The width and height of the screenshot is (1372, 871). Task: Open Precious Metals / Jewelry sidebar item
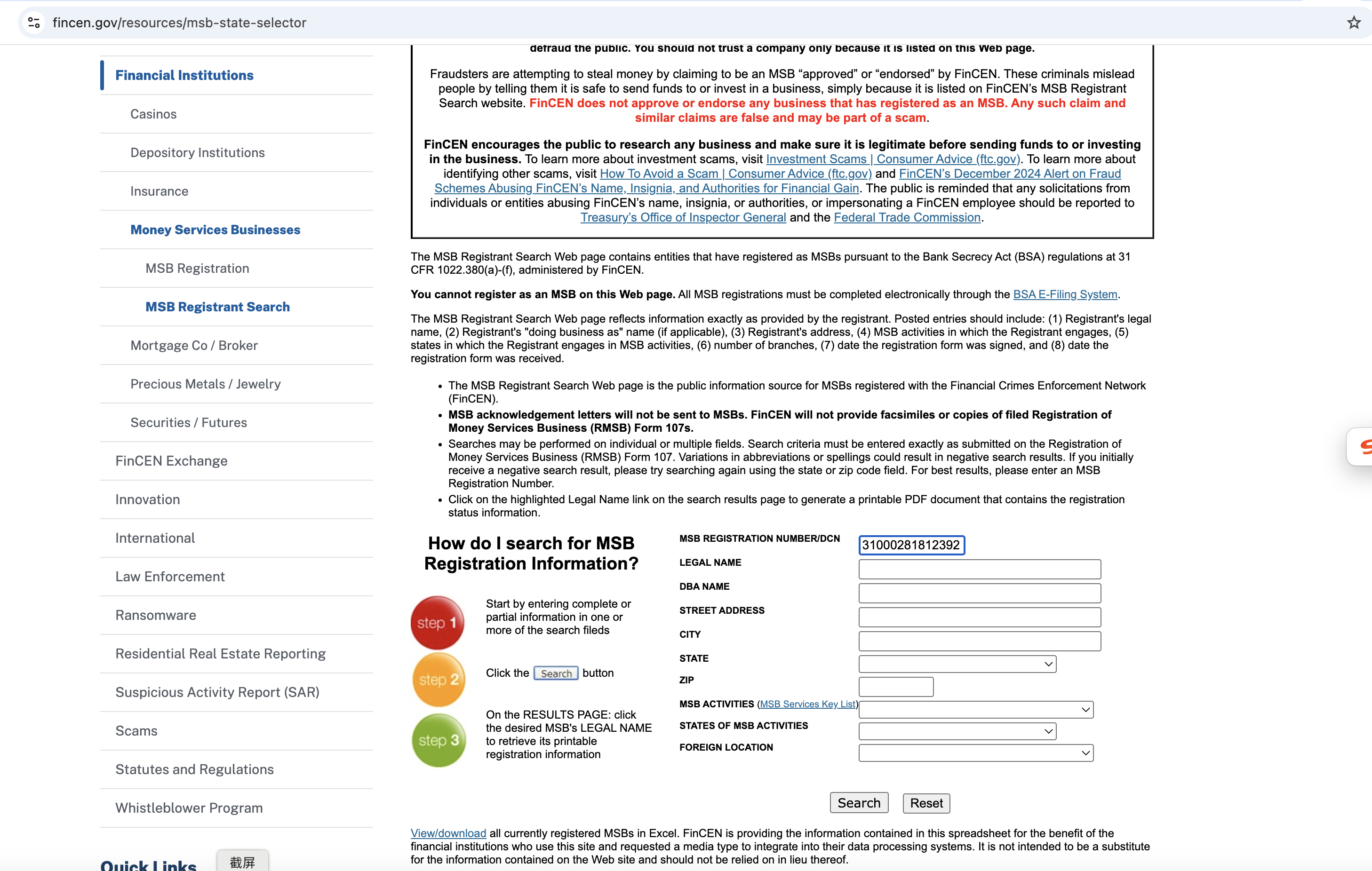(x=206, y=384)
